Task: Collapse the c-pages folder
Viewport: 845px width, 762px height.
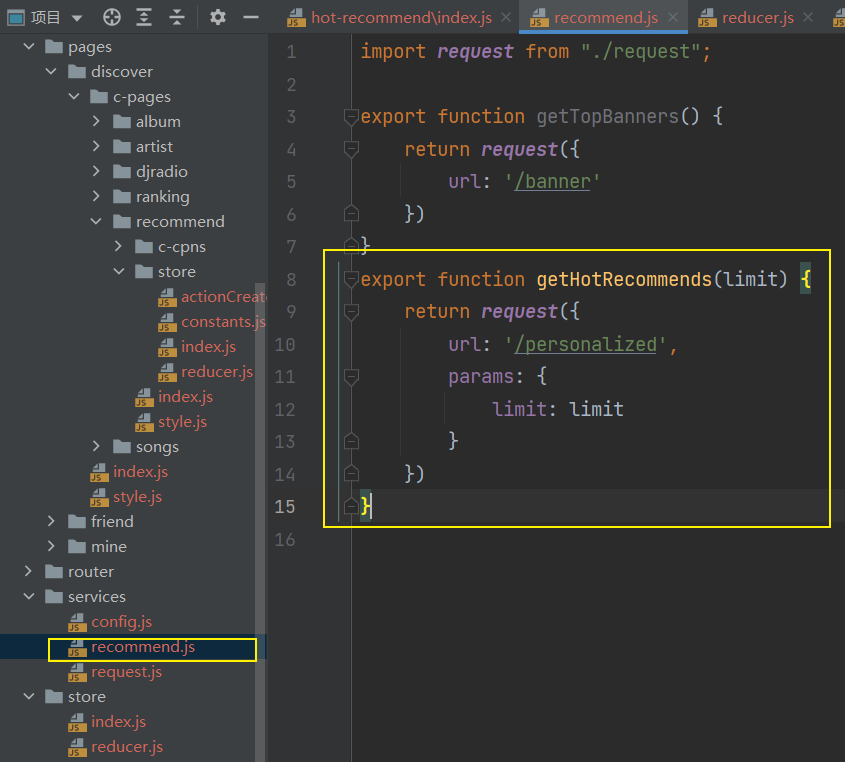Action: [x=74, y=96]
